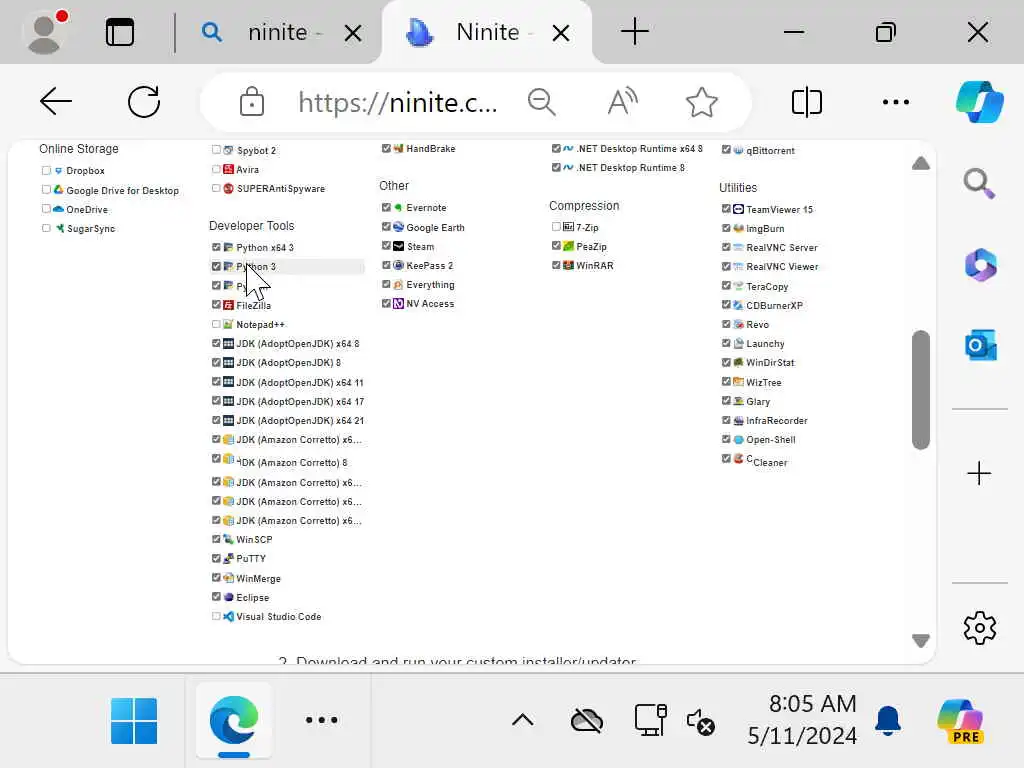Image resolution: width=1024 pixels, height=768 pixels.
Task: Check the Notepad++ checkbox
Action: (x=216, y=324)
